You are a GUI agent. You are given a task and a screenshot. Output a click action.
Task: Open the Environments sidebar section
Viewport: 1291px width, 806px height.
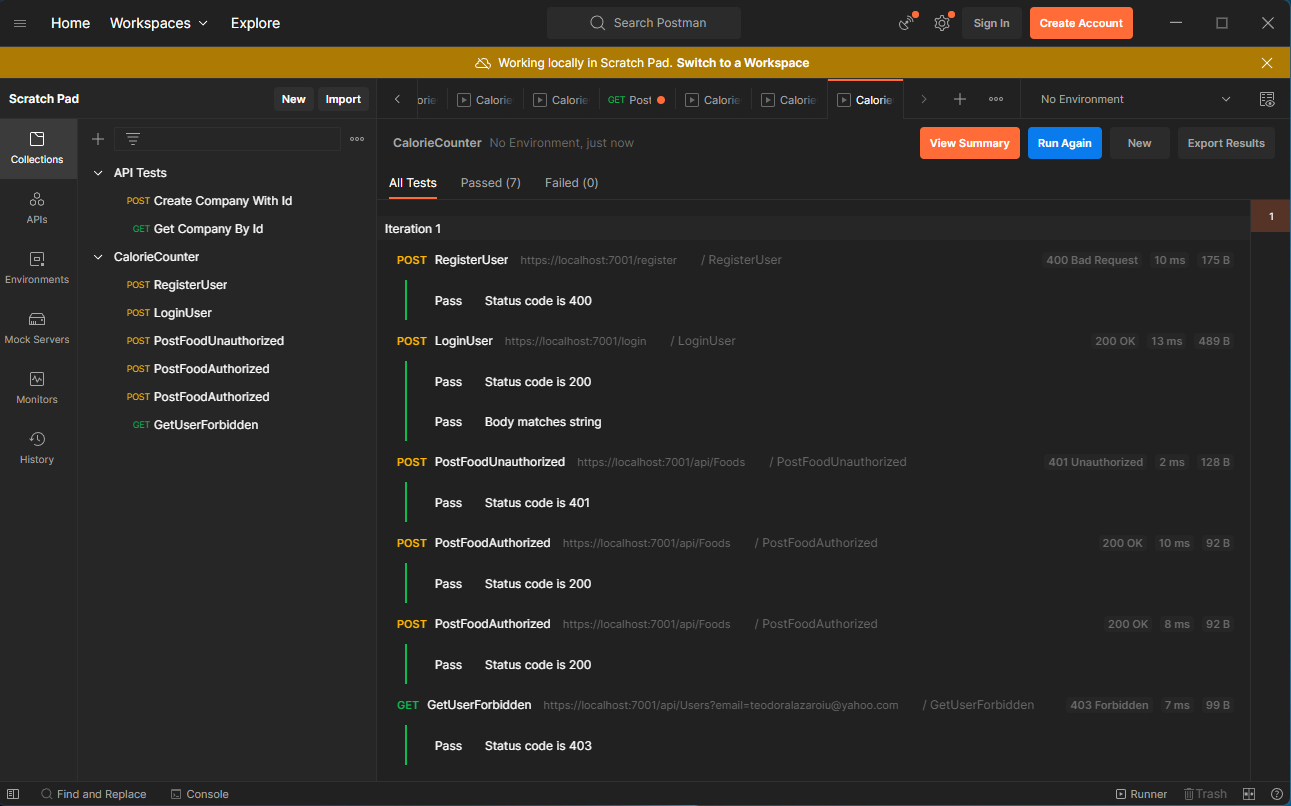pyautogui.click(x=37, y=268)
